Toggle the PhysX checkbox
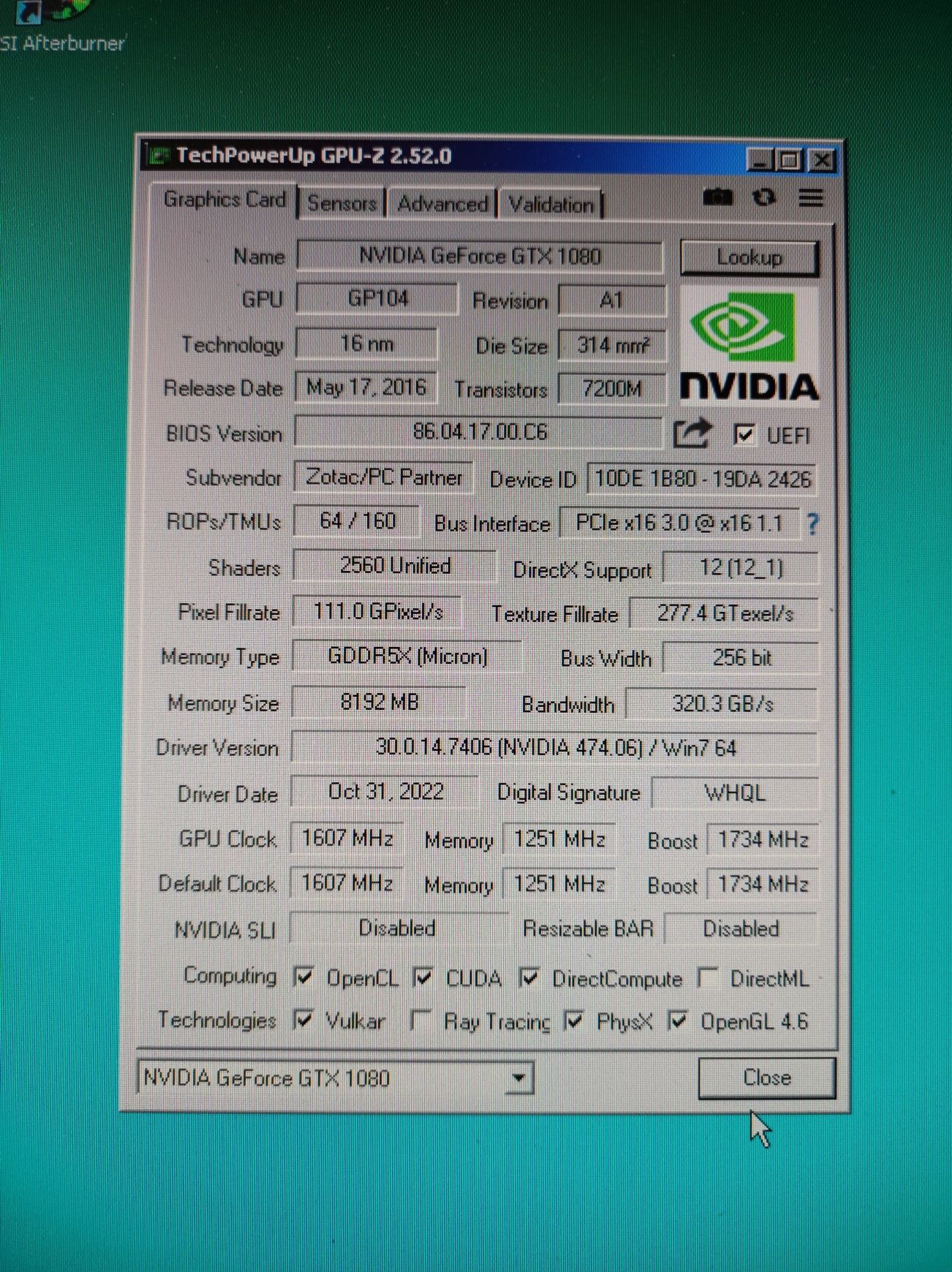 pyautogui.click(x=574, y=1021)
